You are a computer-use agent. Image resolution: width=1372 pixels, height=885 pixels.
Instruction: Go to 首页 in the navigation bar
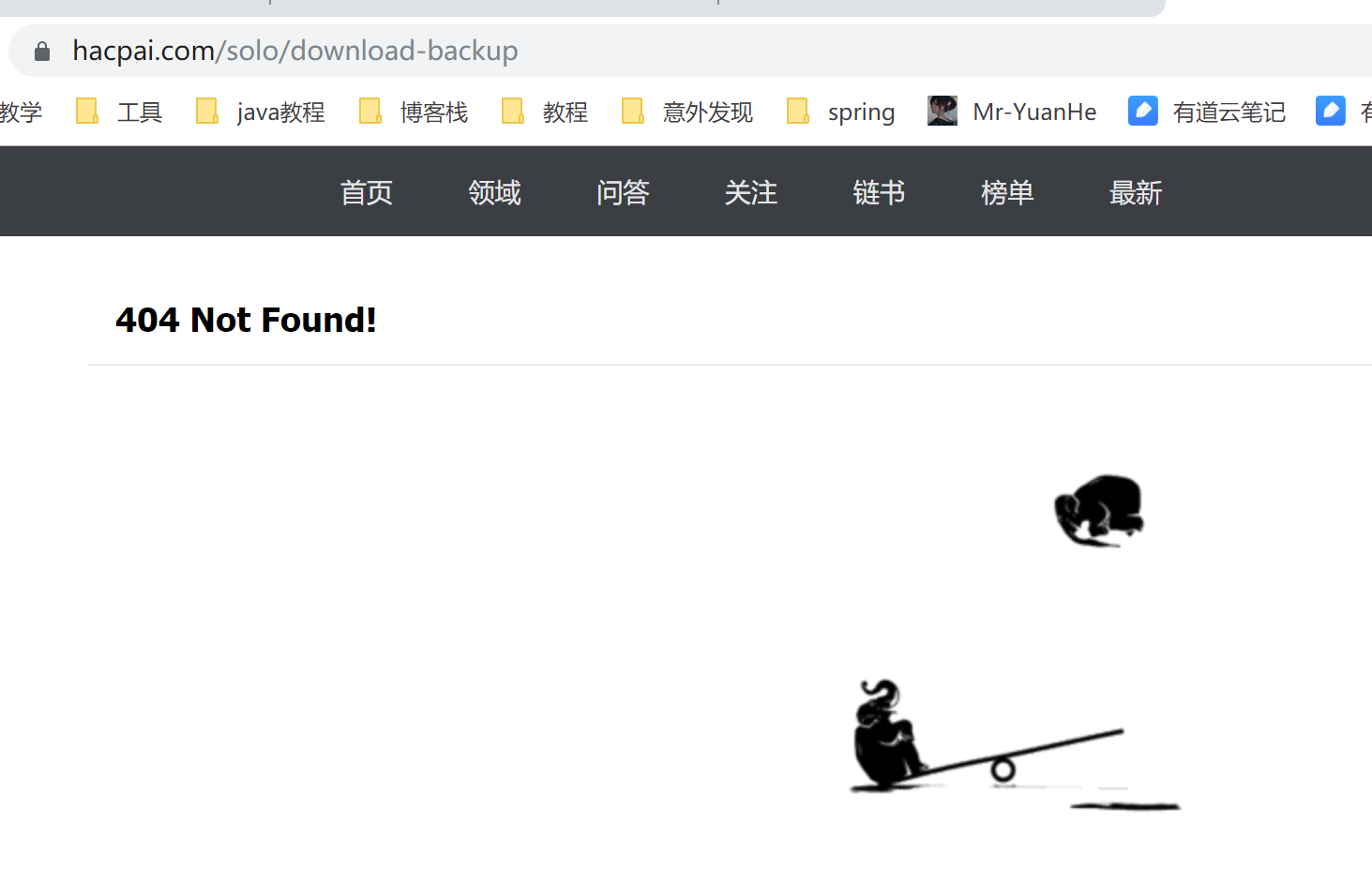click(x=367, y=193)
